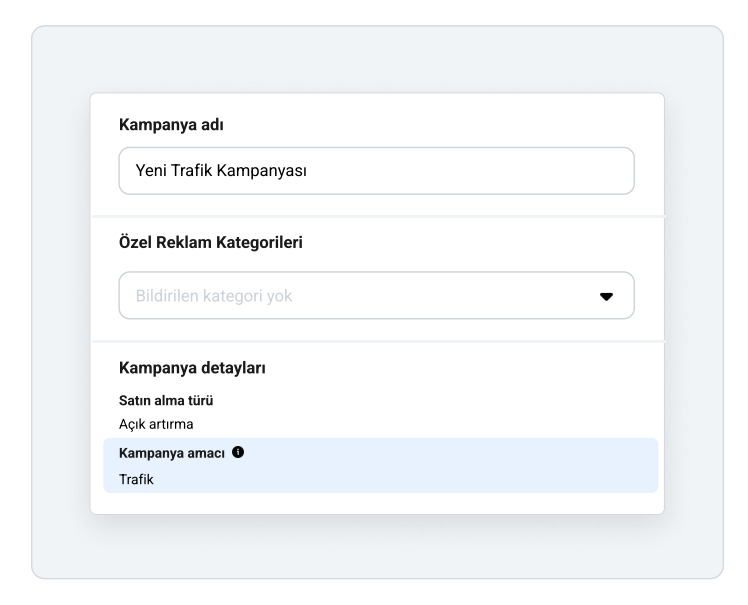Screen dimensions: 748x605
Task: Open the Özel Reklam Kategorileri dropdown
Action: click(376, 295)
